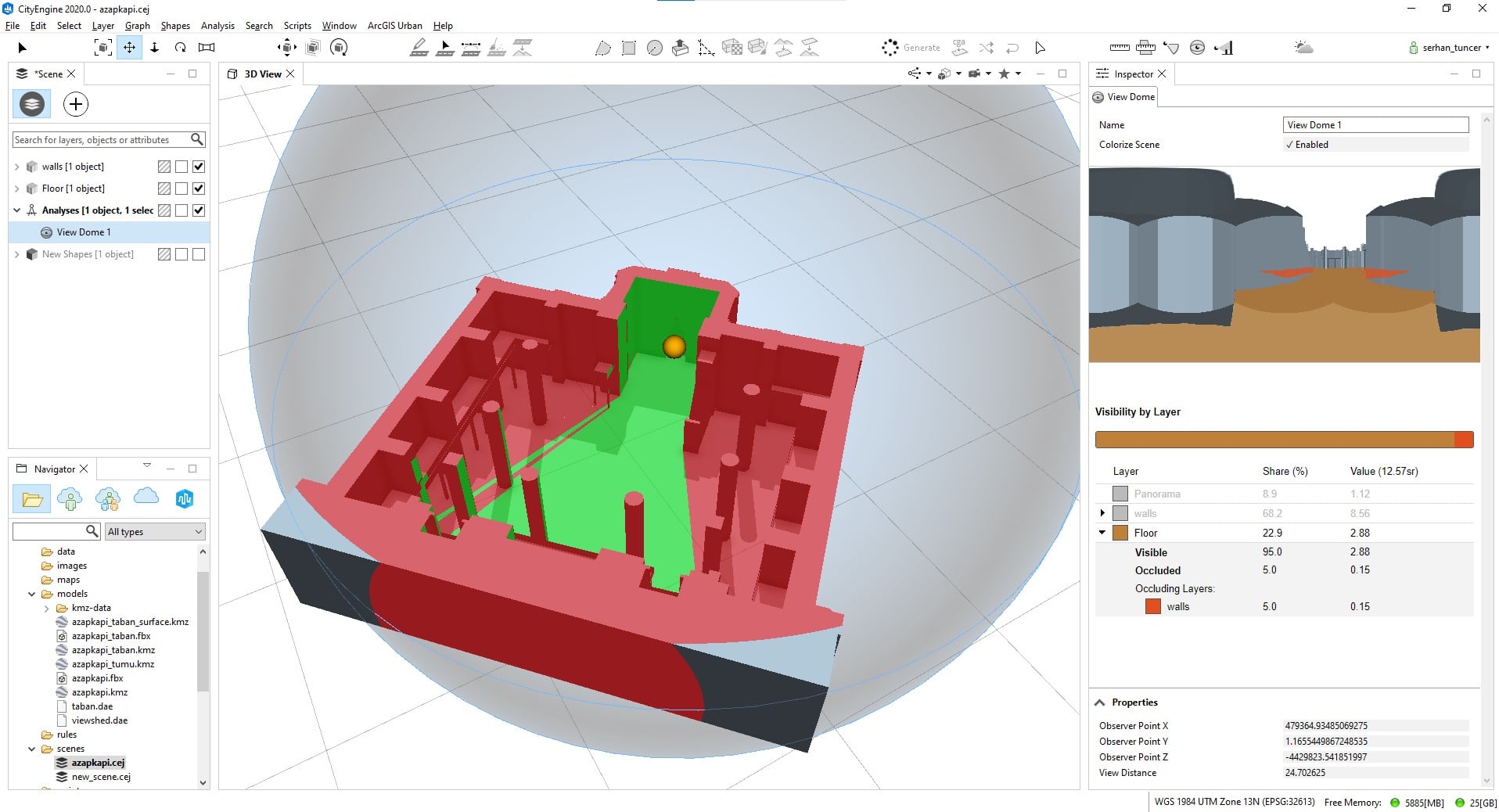Focus the Scene layer search field
1499x812 pixels.
101,139
